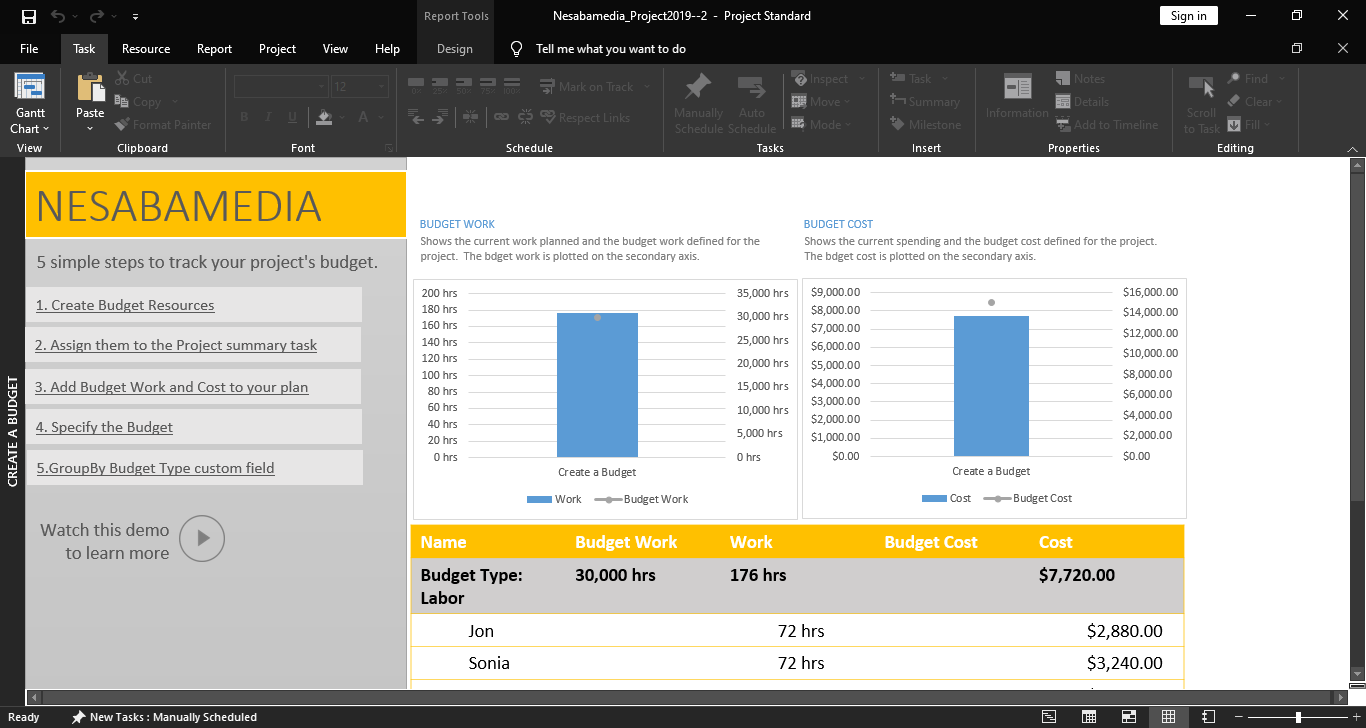This screenshot has width=1366, height=728.
Task: Open the Create Budget Resources link
Action: click(125, 305)
